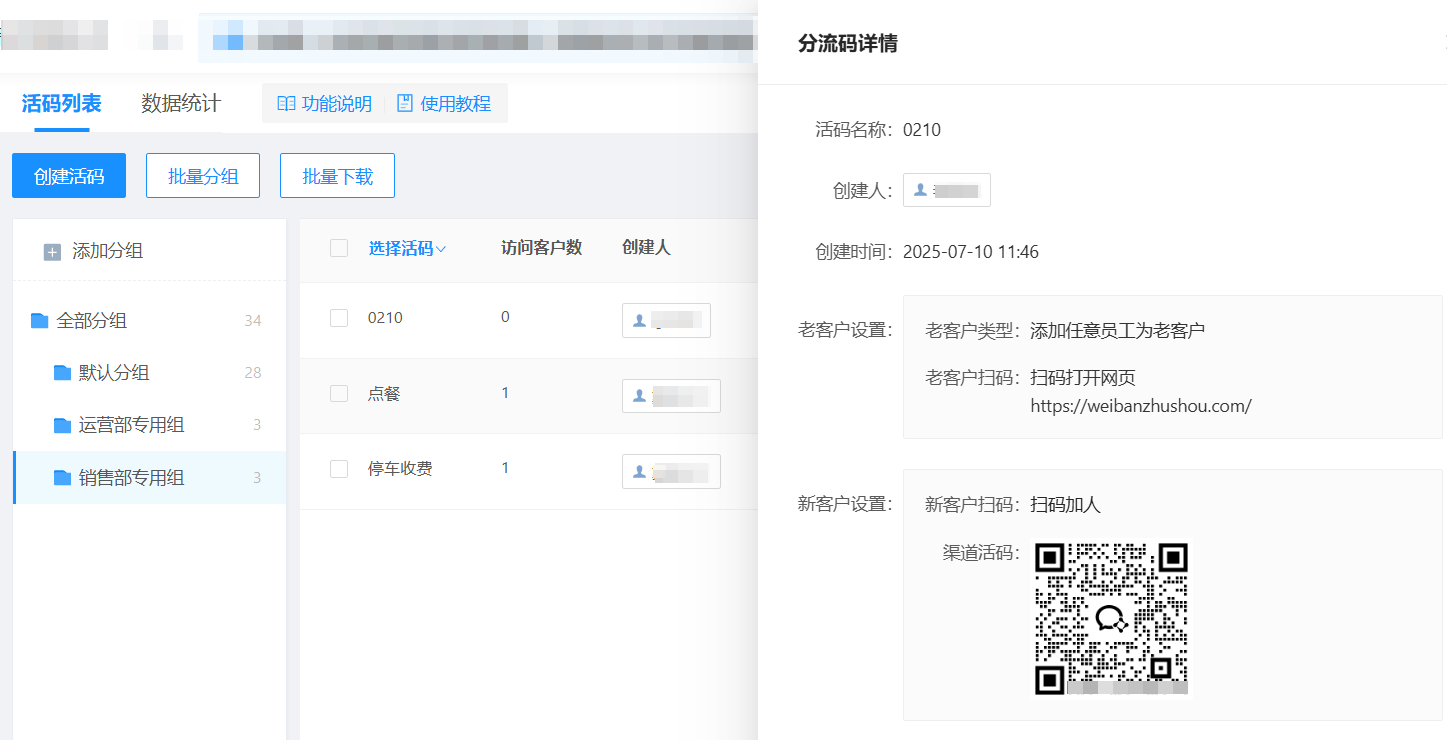Open the 功能说明 link
1447x740 pixels.
tap(325, 104)
